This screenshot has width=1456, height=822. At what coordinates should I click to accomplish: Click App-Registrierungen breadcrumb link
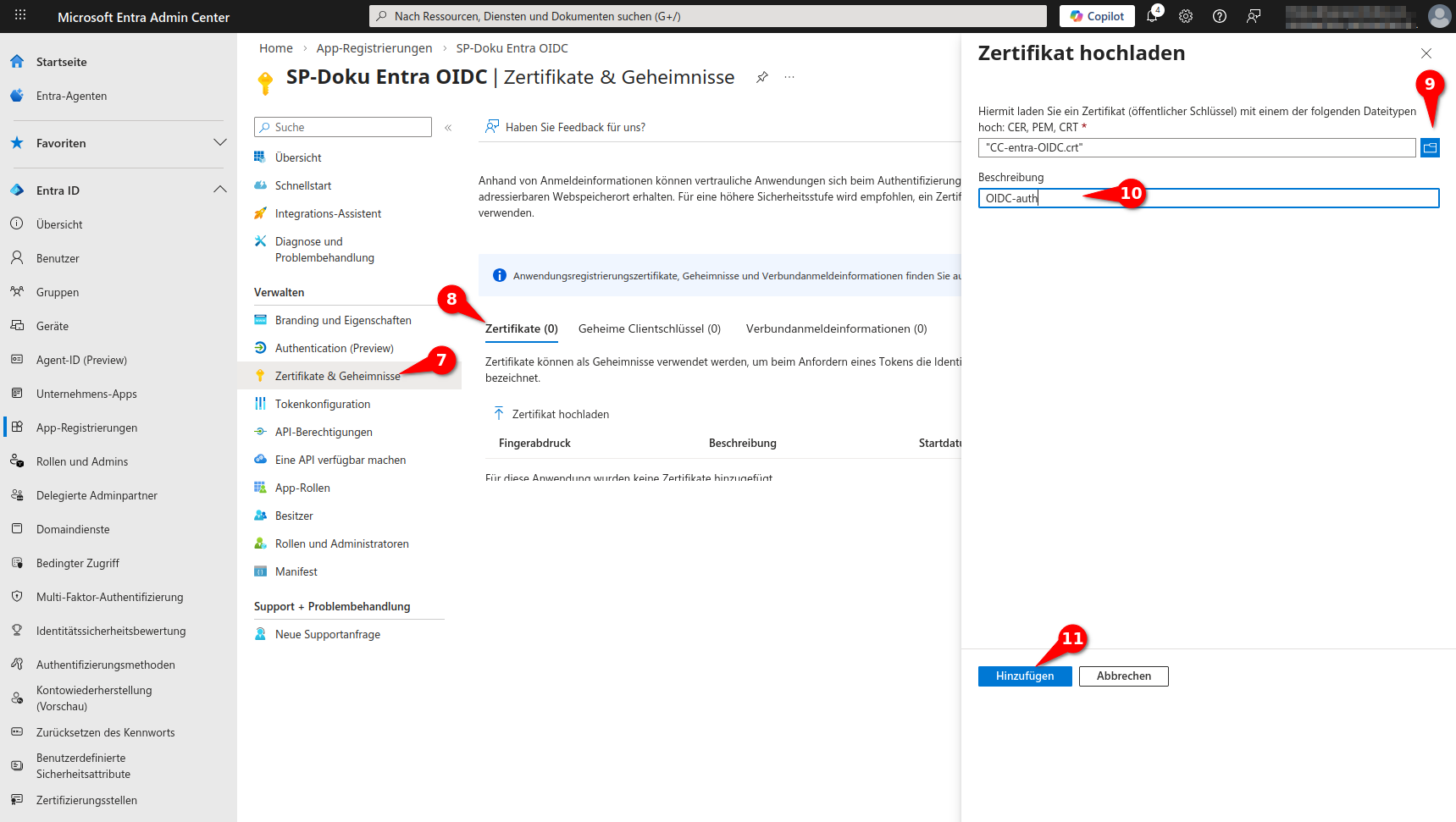pos(374,48)
